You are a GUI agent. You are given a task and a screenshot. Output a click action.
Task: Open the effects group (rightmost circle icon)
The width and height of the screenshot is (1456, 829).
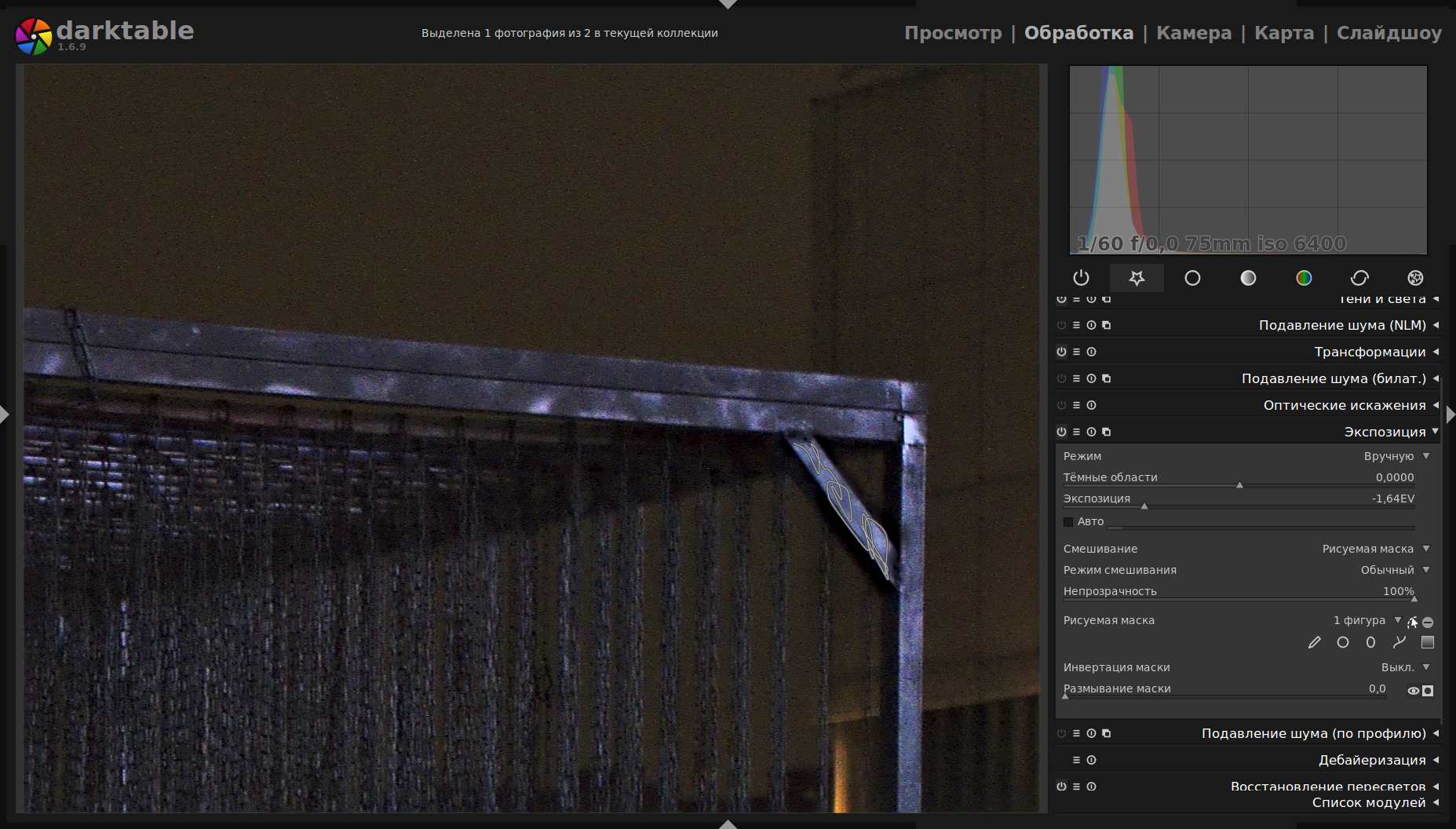click(1415, 278)
